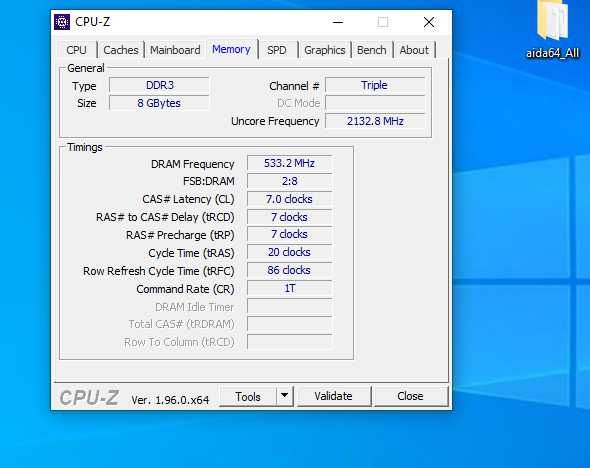Open the Mainboard tab
590x468 pixels.
[x=175, y=50]
